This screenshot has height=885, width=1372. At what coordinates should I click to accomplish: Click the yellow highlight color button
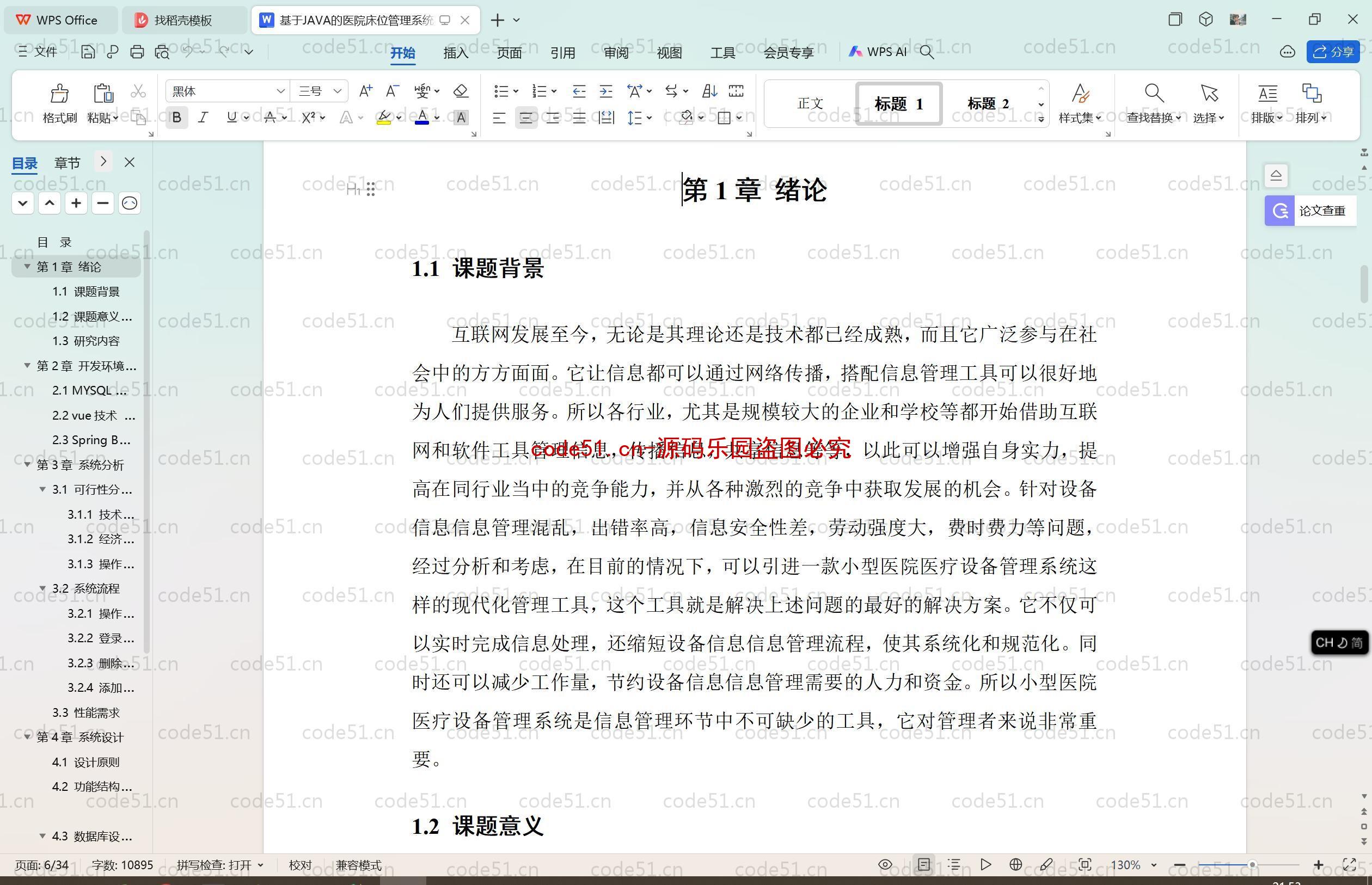384,118
